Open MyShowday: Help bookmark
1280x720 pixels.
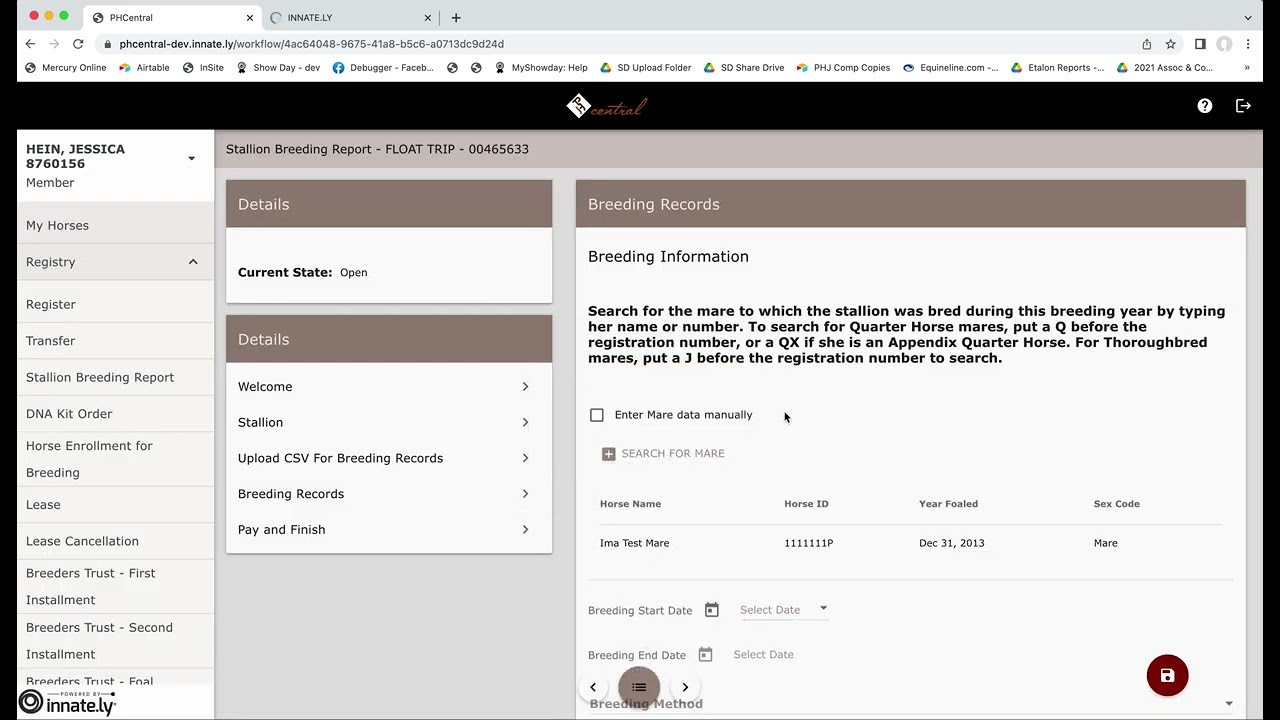540,68
